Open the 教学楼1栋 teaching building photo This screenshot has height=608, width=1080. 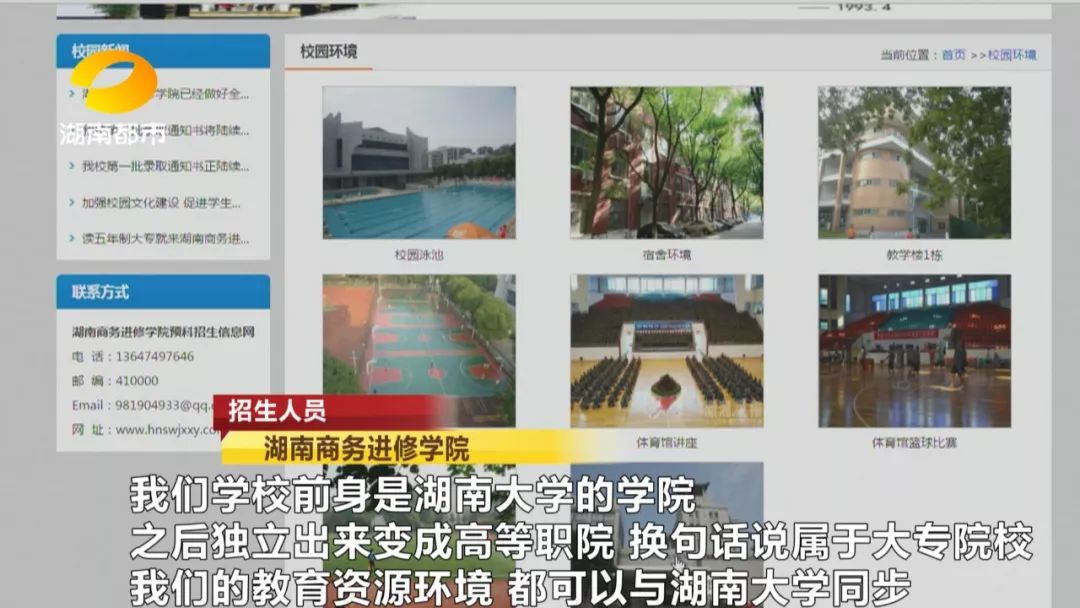[915, 163]
